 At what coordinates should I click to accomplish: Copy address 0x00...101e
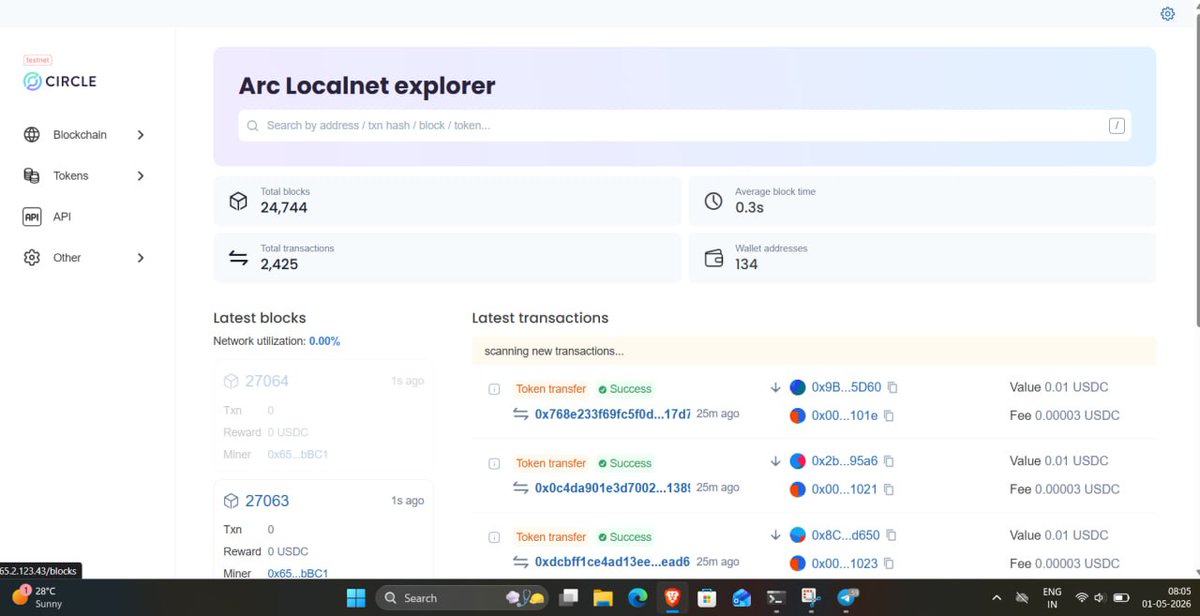(888, 415)
